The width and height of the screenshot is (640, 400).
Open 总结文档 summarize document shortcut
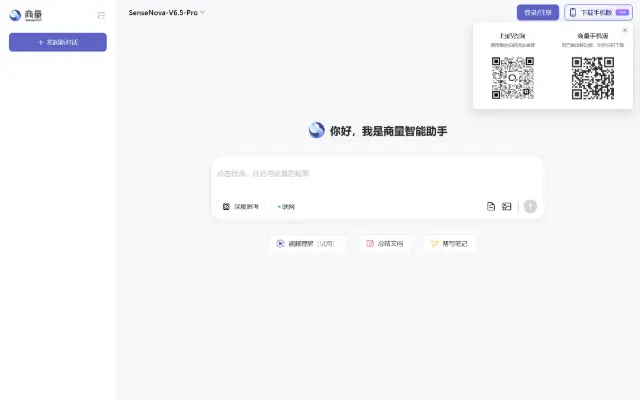tap(385, 244)
